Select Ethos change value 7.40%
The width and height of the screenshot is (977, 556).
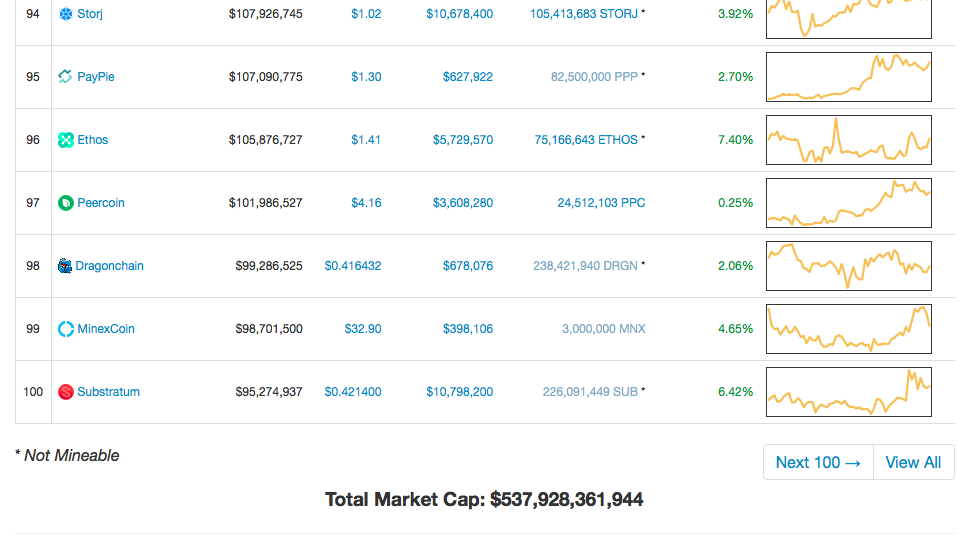[x=735, y=140]
